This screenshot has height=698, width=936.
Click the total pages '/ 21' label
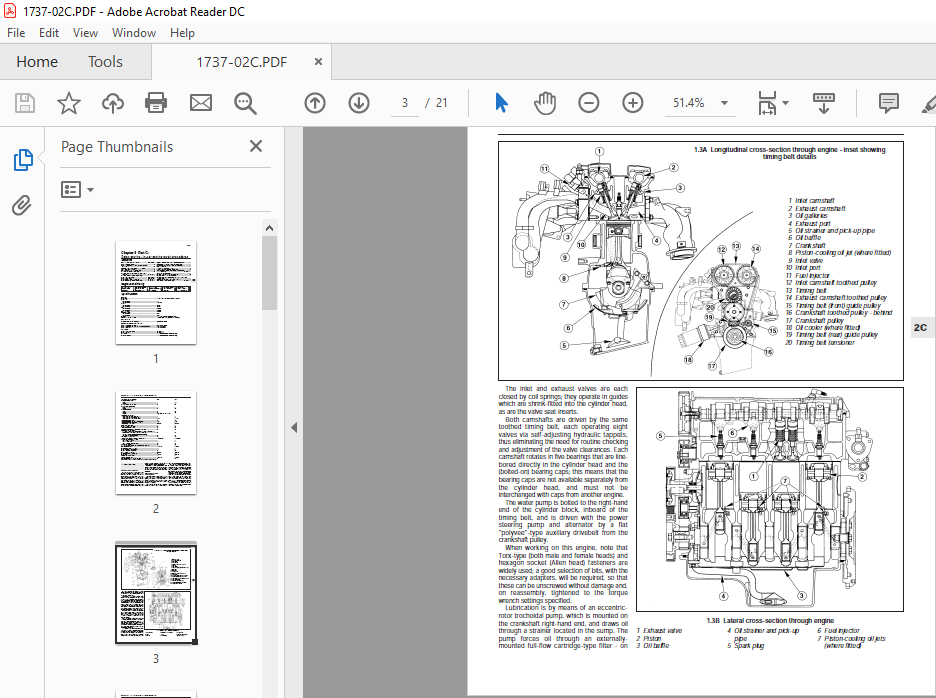pos(436,103)
